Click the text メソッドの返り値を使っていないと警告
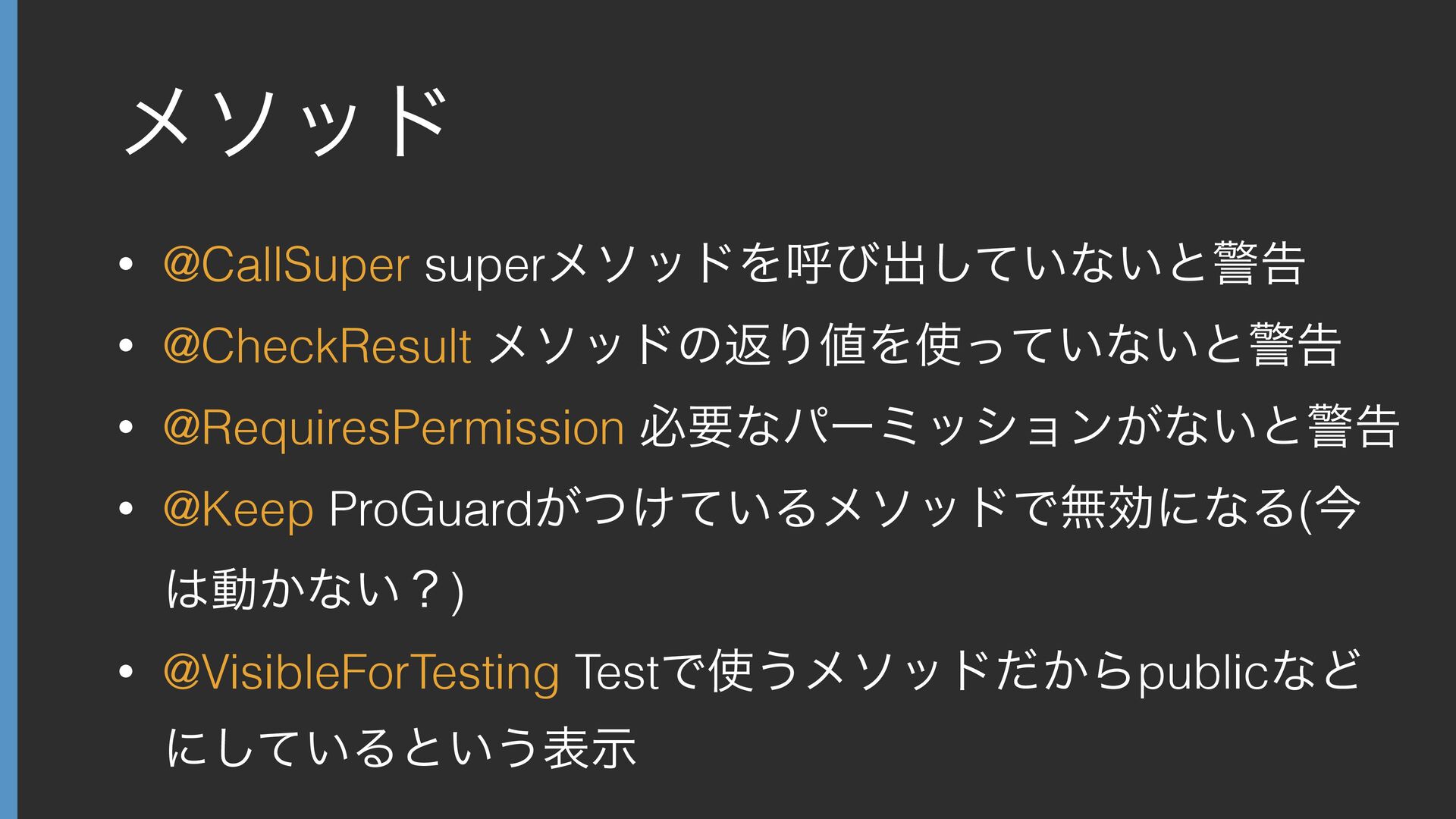This screenshot has width=1456, height=819. pos(915,346)
